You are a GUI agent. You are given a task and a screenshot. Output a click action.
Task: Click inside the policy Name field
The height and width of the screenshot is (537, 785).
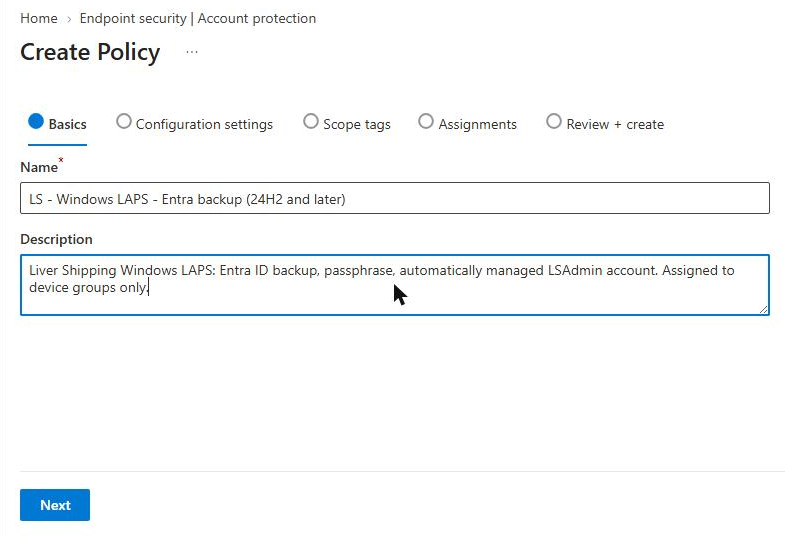point(395,198)
